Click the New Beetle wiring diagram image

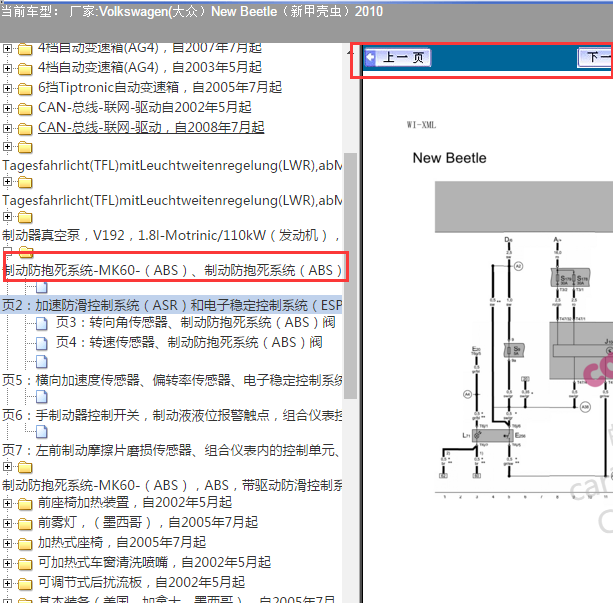[x=524, y=340]
